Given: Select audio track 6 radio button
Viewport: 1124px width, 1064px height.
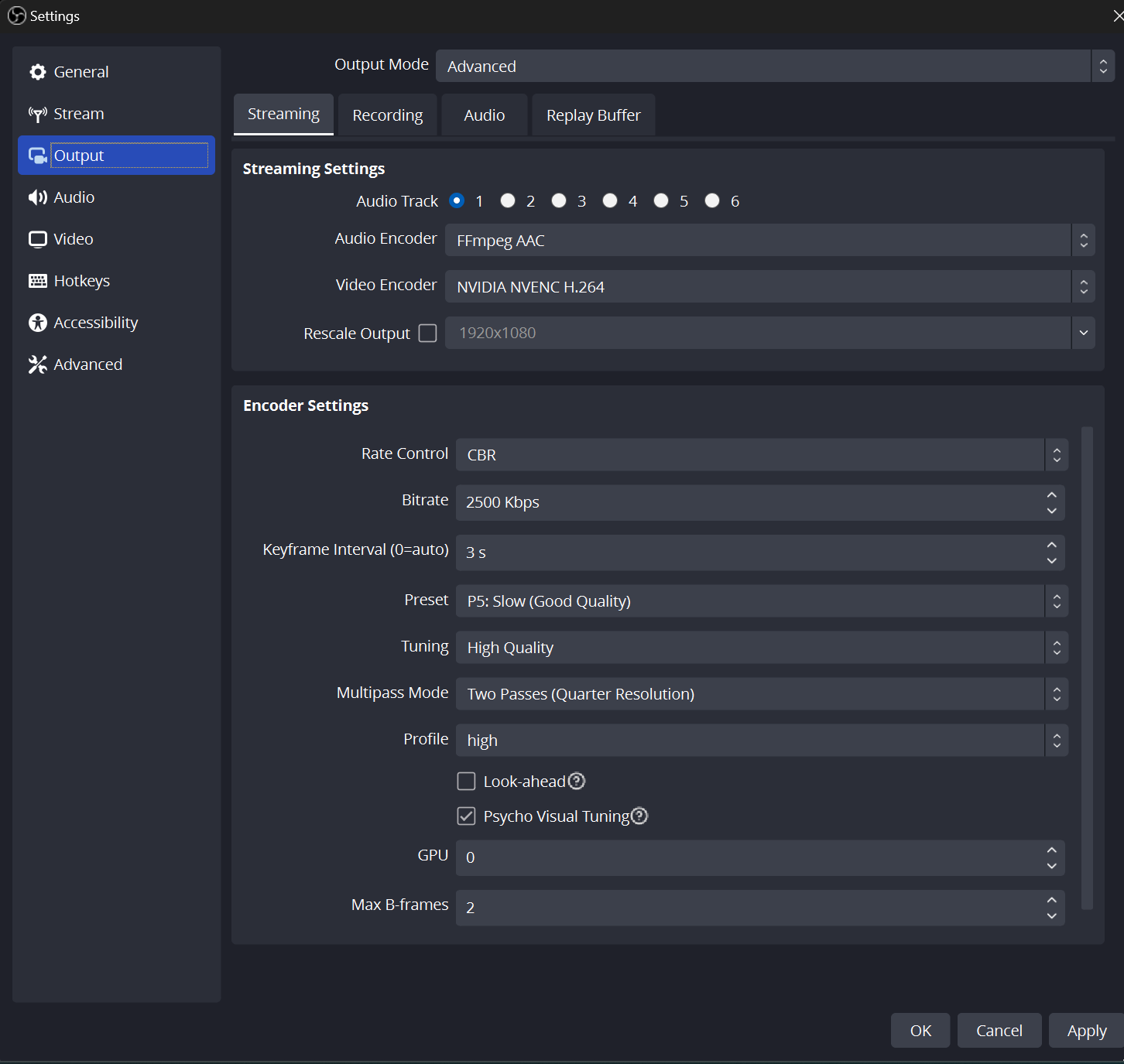Looking at the screenshot, I should (712, 200).
